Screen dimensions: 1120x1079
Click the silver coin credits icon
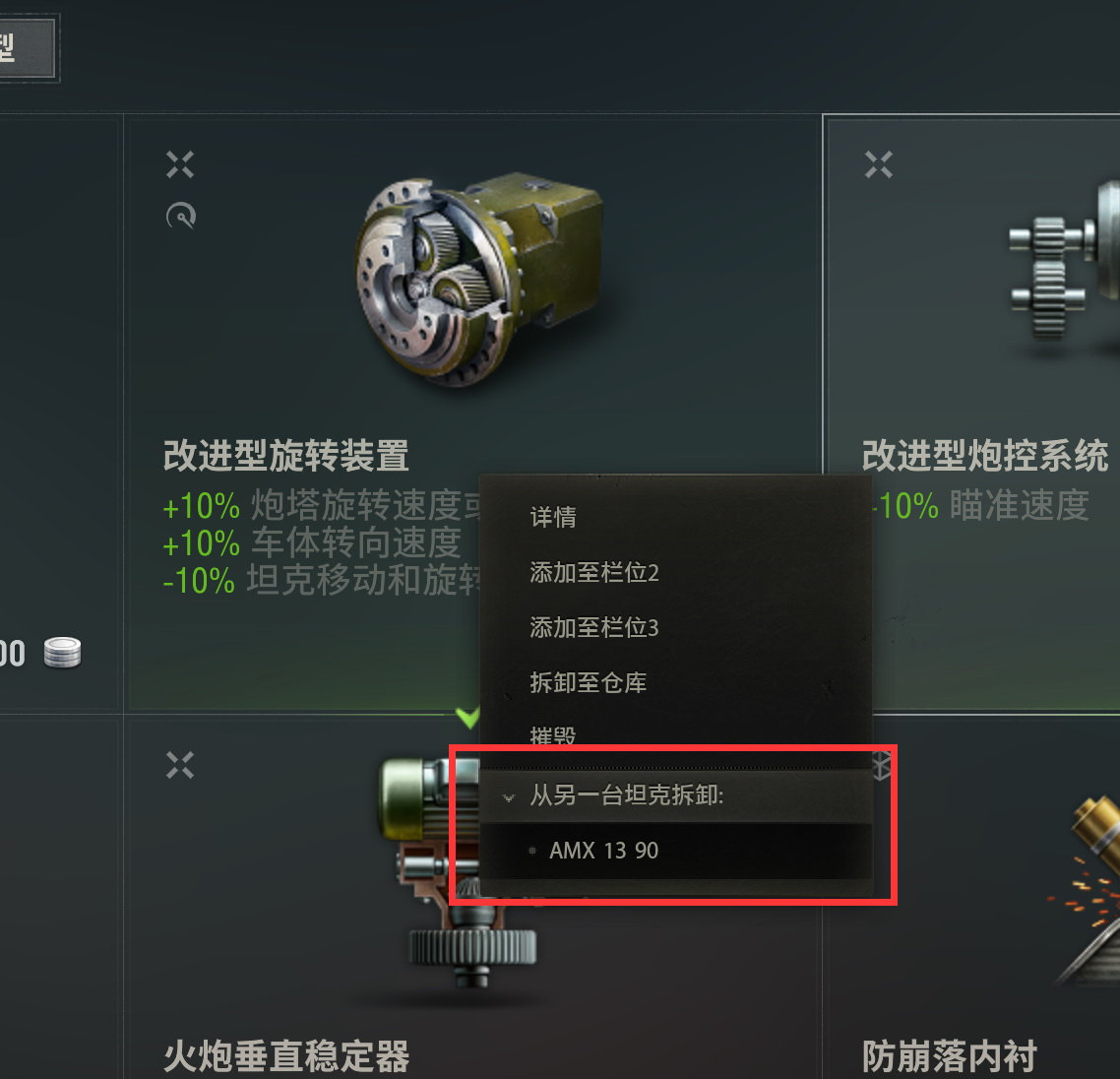(x=62, y=653)
